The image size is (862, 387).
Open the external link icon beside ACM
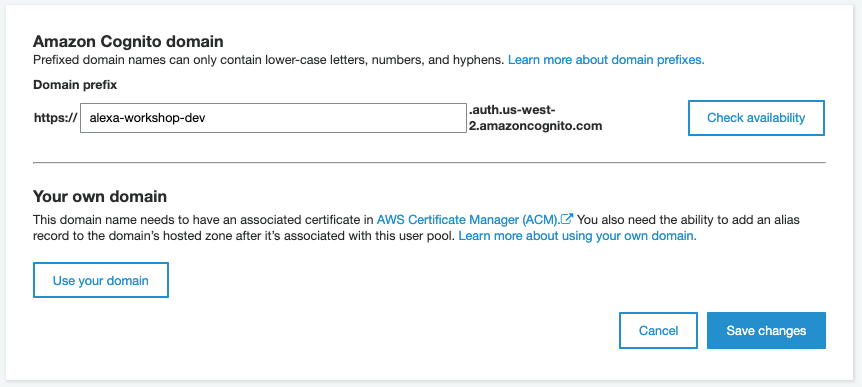coord(567,219)
